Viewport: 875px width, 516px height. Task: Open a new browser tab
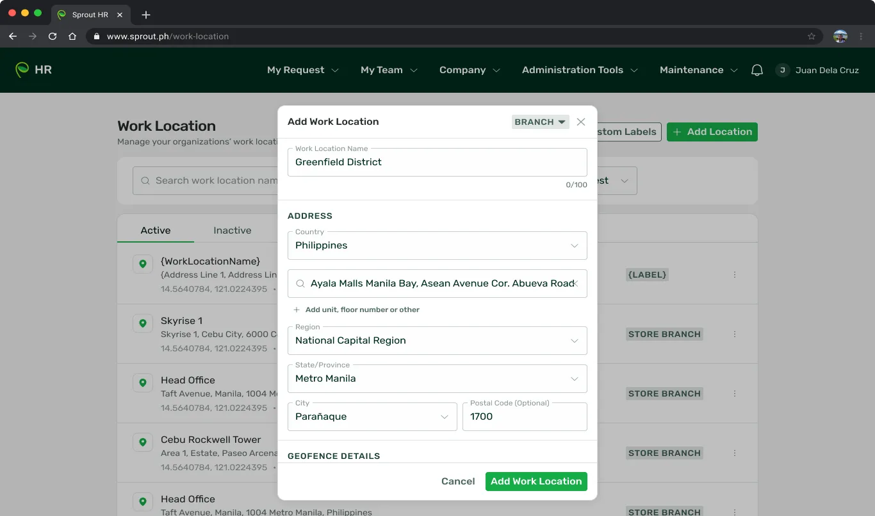point(146,15)
